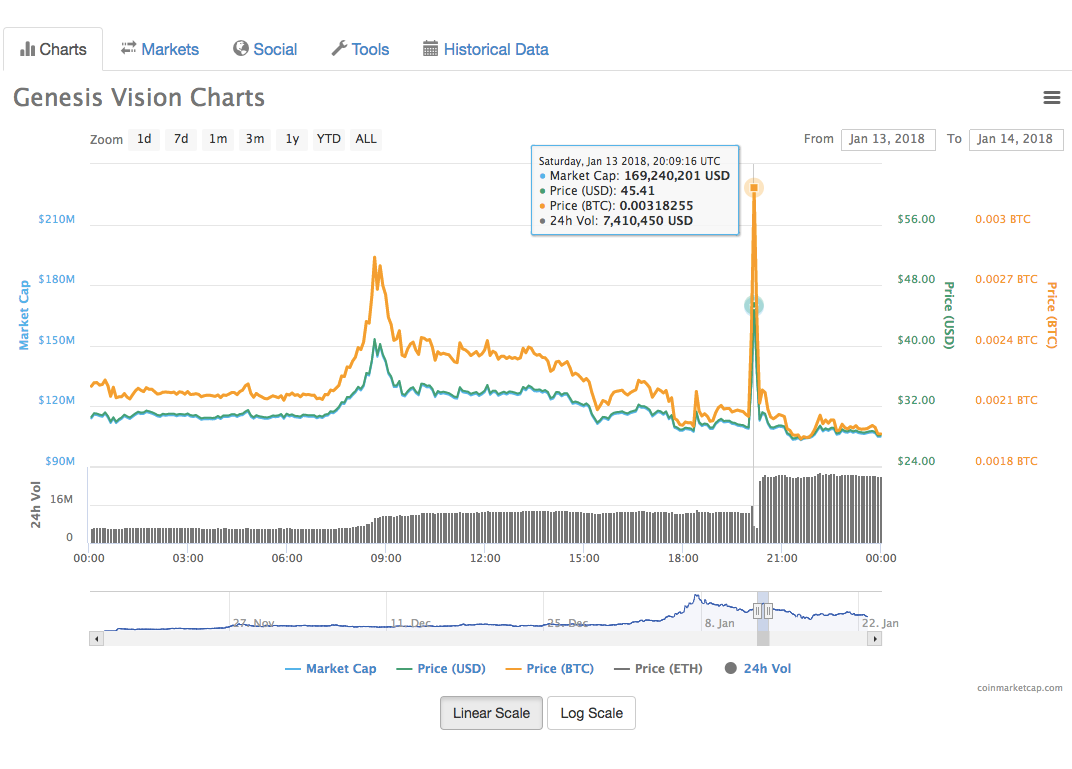Open the Markets tab
This screenshot has width=1072, height=769.
[169, 49]
